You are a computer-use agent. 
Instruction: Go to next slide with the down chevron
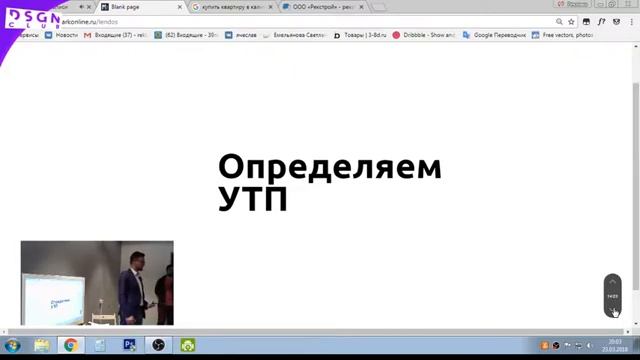tap(613, 310)
